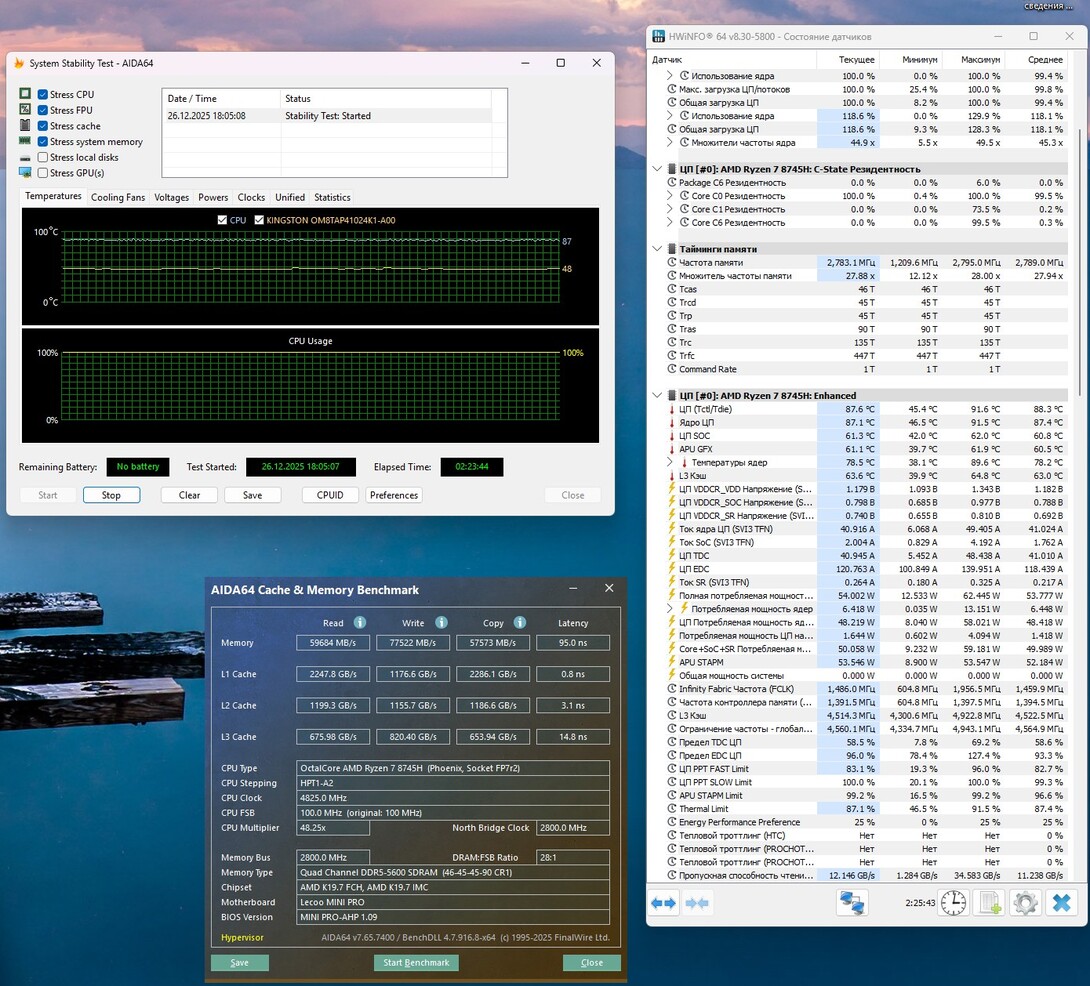Open HWiNFO remote network monitors icon
This screenshot has height=986, width=1090.
tap(852, 903)
